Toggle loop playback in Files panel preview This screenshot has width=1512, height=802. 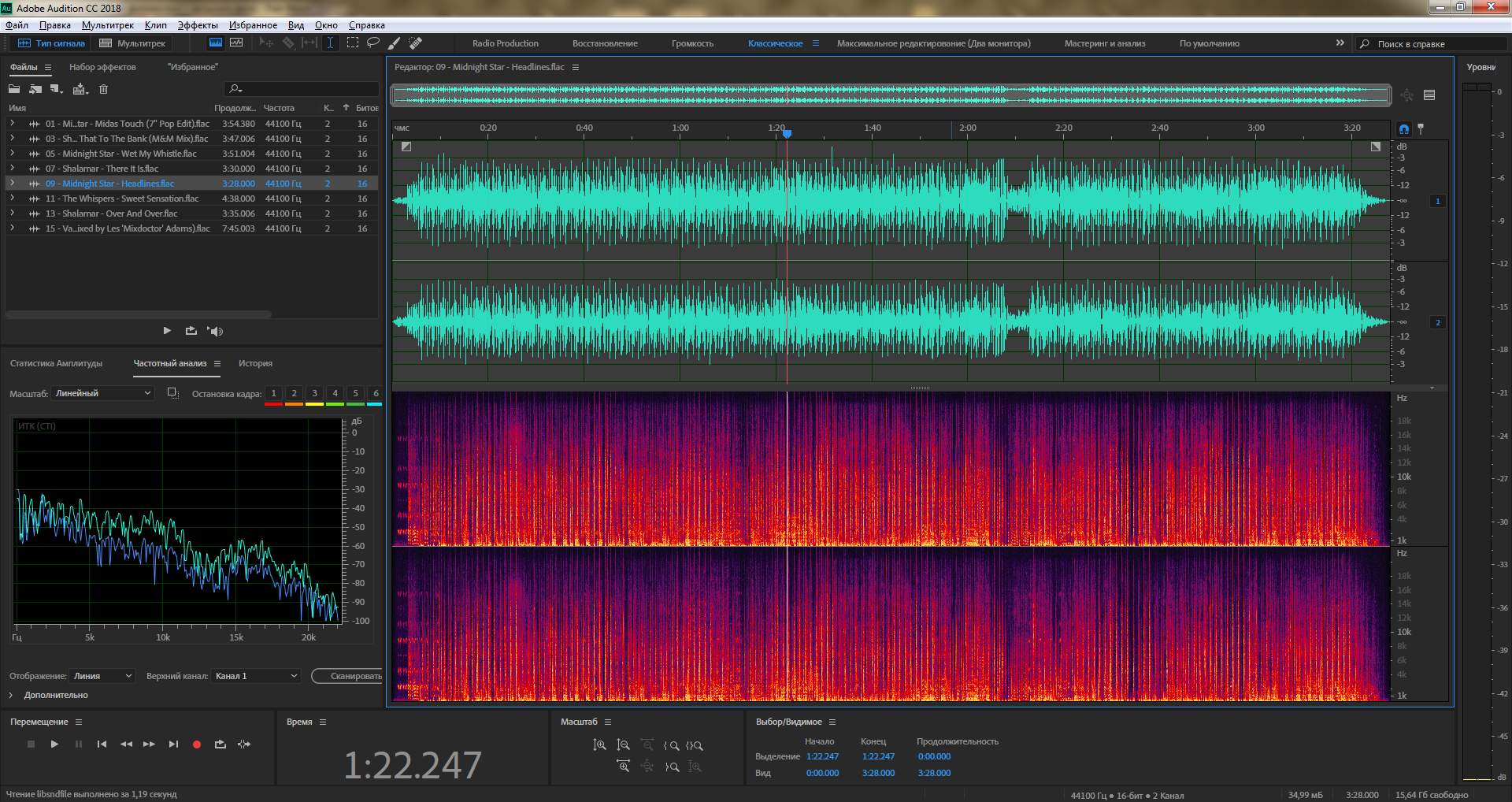pyautogui.click(x=191, y=331)
